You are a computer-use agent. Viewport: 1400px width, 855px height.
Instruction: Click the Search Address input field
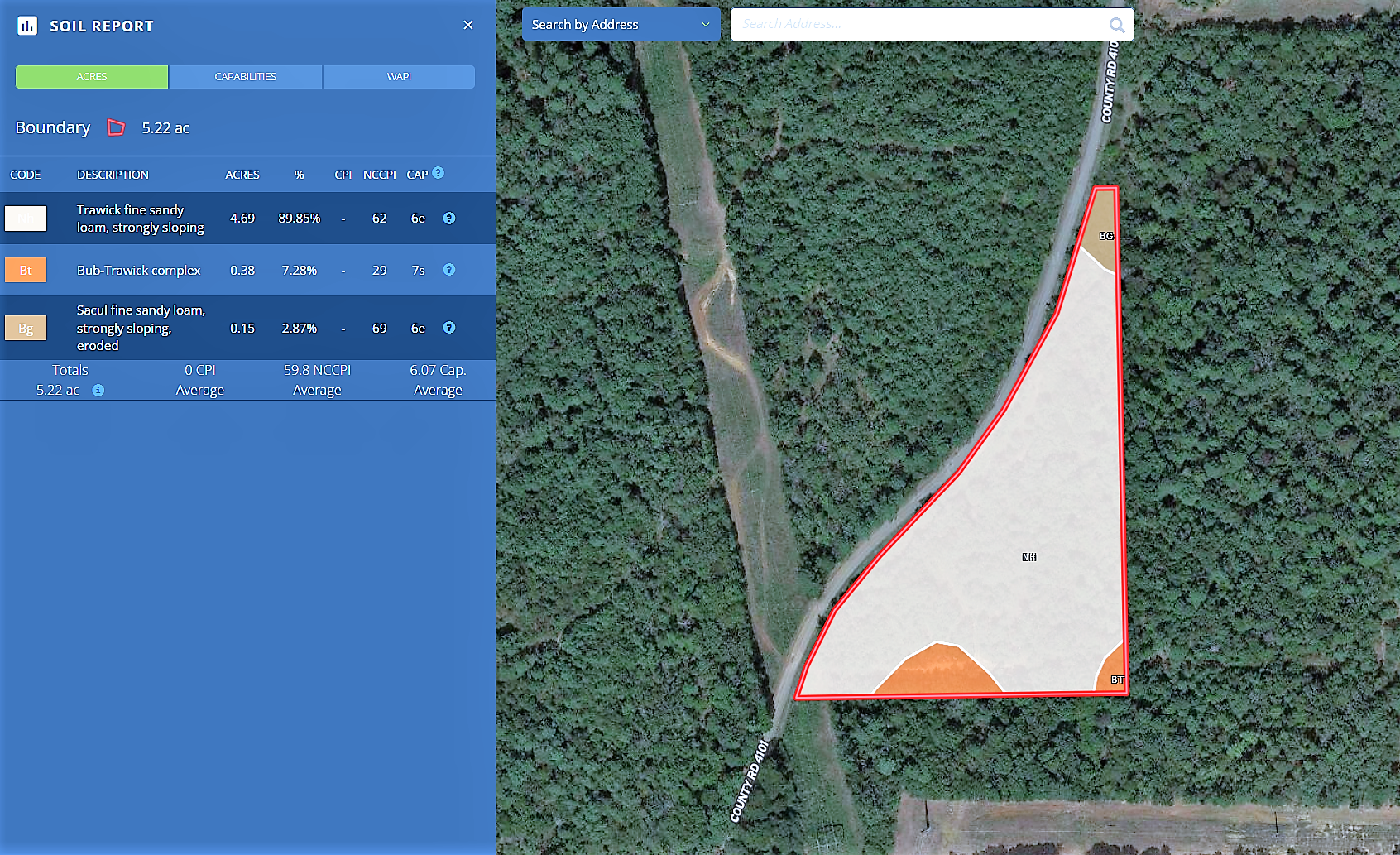click(x=918, y=25)
